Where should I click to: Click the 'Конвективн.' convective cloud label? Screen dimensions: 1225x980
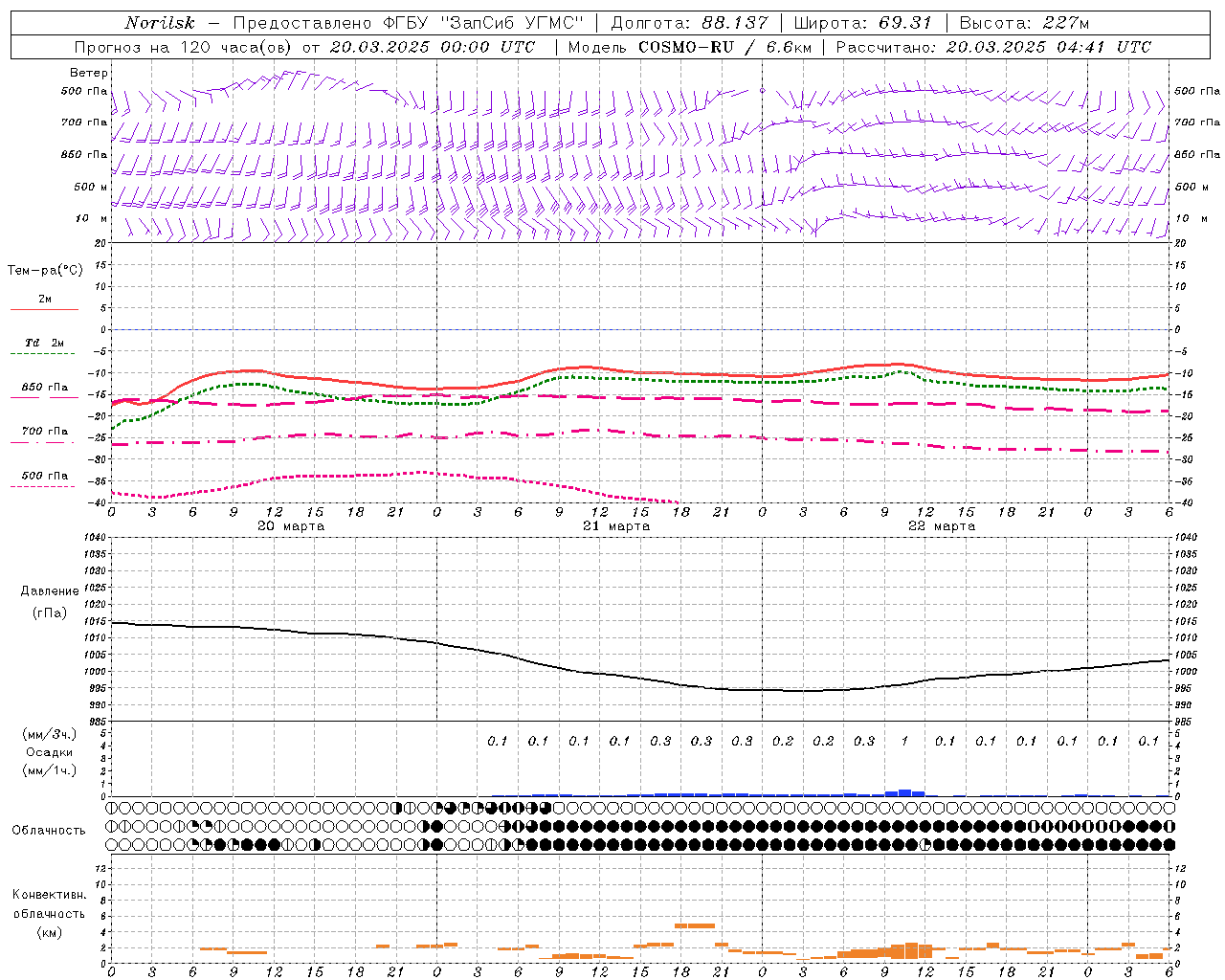click(50, 895)
